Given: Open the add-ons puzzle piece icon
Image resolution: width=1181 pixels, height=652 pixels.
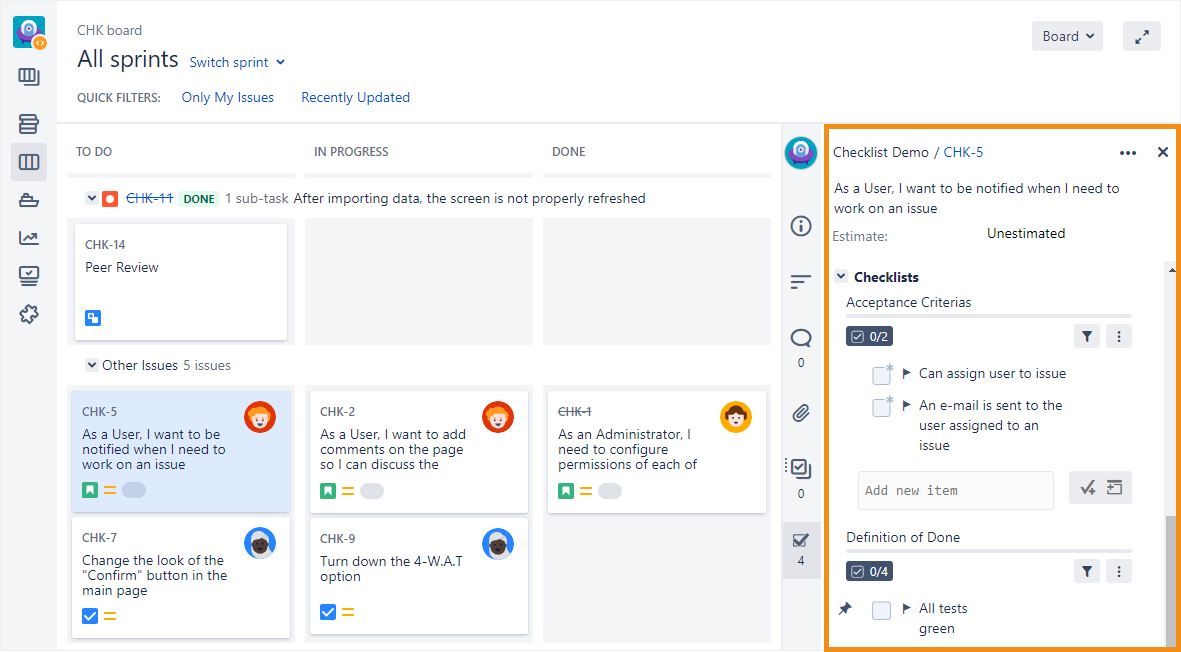Looking at the screenshot, I should point(29,314).
